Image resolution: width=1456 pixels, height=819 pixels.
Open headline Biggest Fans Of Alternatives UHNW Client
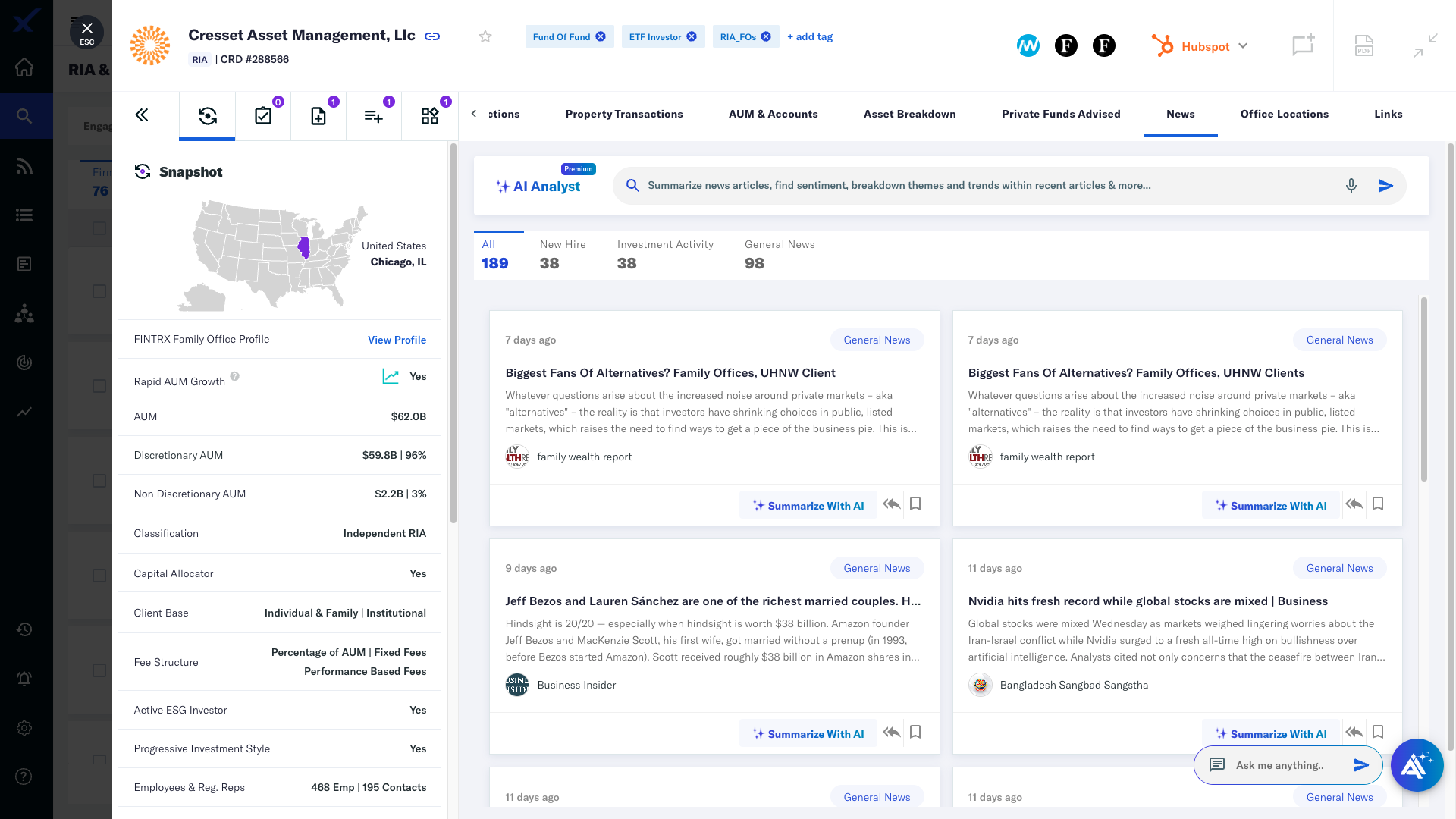click(x=670, y=373)
